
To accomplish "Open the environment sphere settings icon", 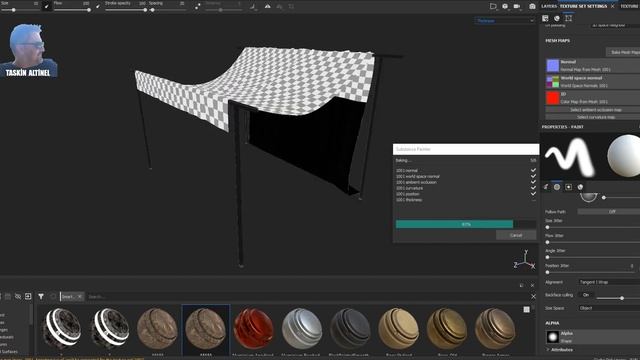I will point(505,6).
